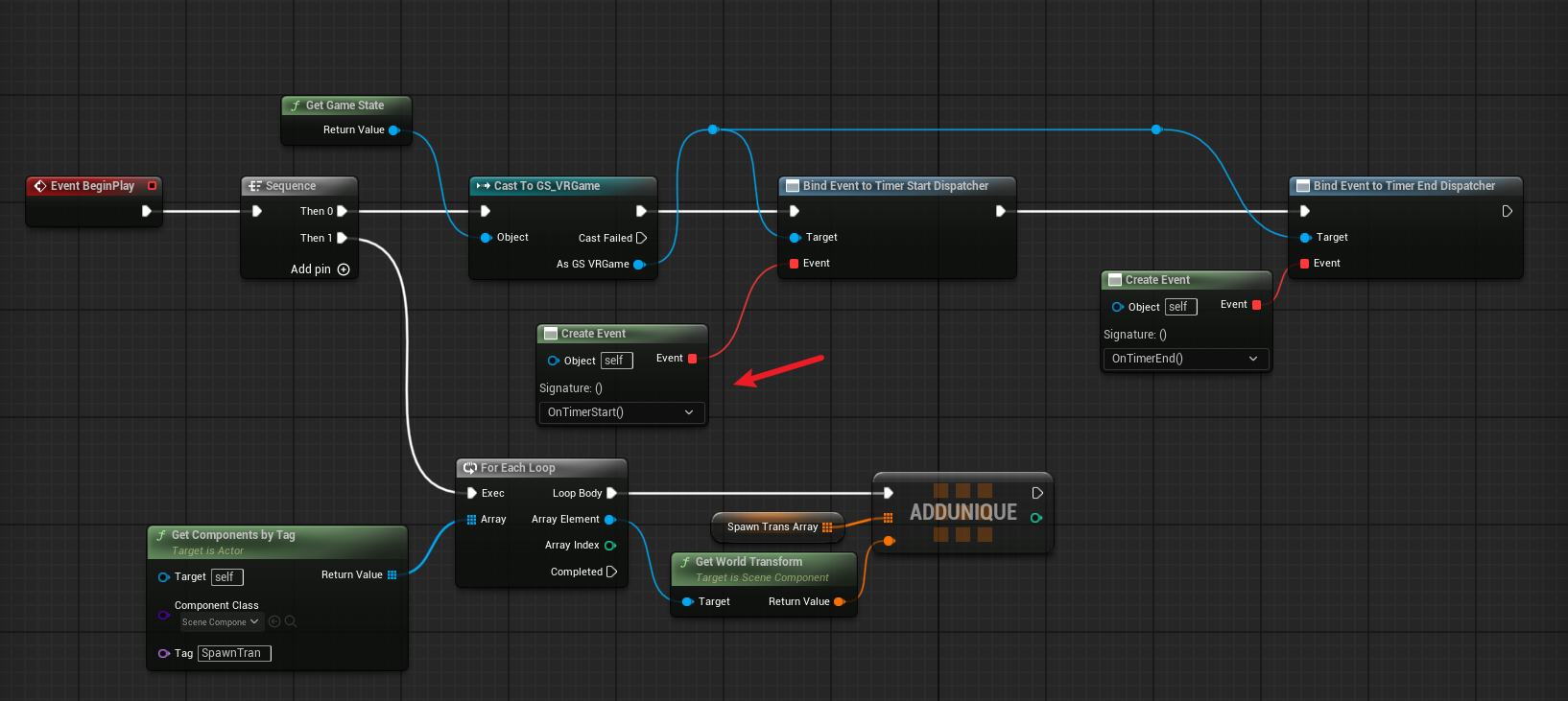Select Bind Event to Timer End Dispatcher title
Image resolution: width=1568 pixels, height=701 pixels.
pyautogui.click(x=1404, y=186)
